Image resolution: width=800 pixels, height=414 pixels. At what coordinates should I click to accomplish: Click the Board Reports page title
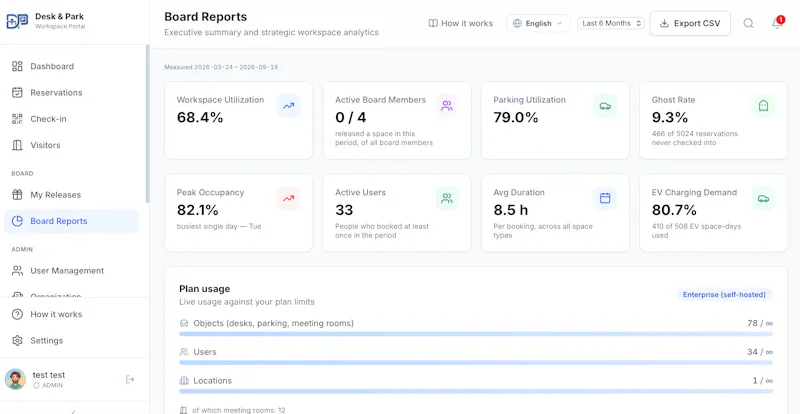coord(206,17)
